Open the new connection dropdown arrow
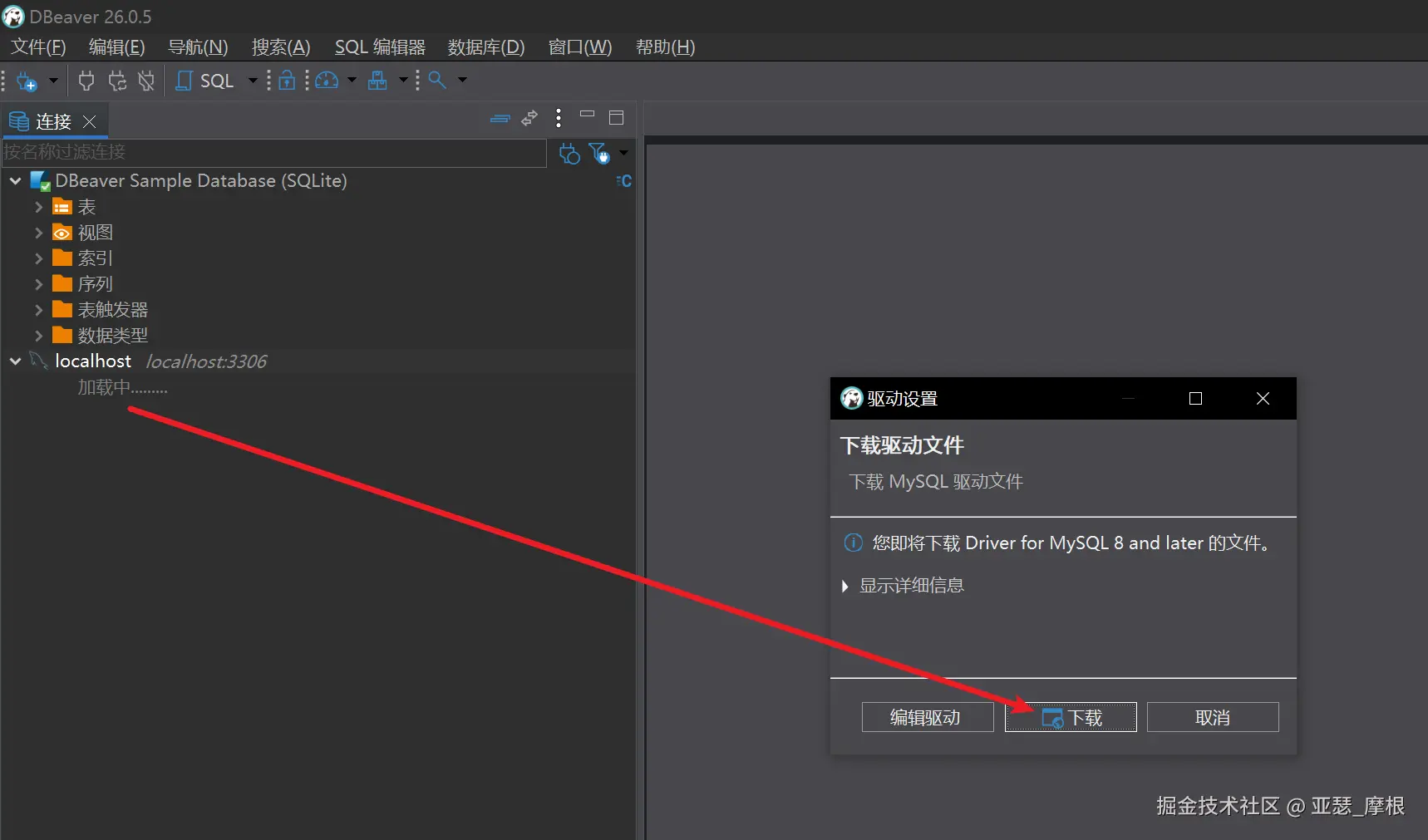 coord(53,81)
